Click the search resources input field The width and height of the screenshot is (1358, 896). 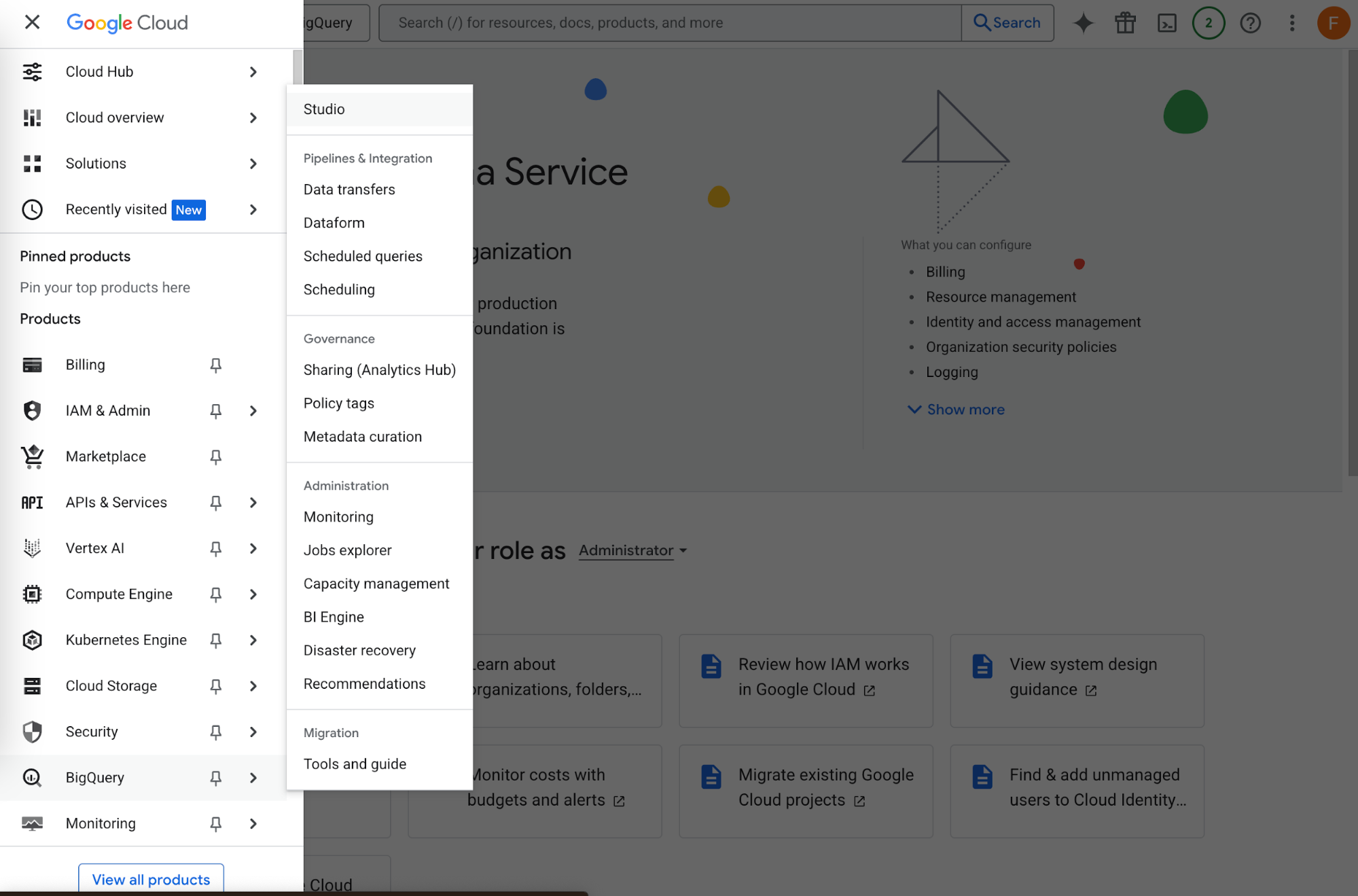point(670,22)
